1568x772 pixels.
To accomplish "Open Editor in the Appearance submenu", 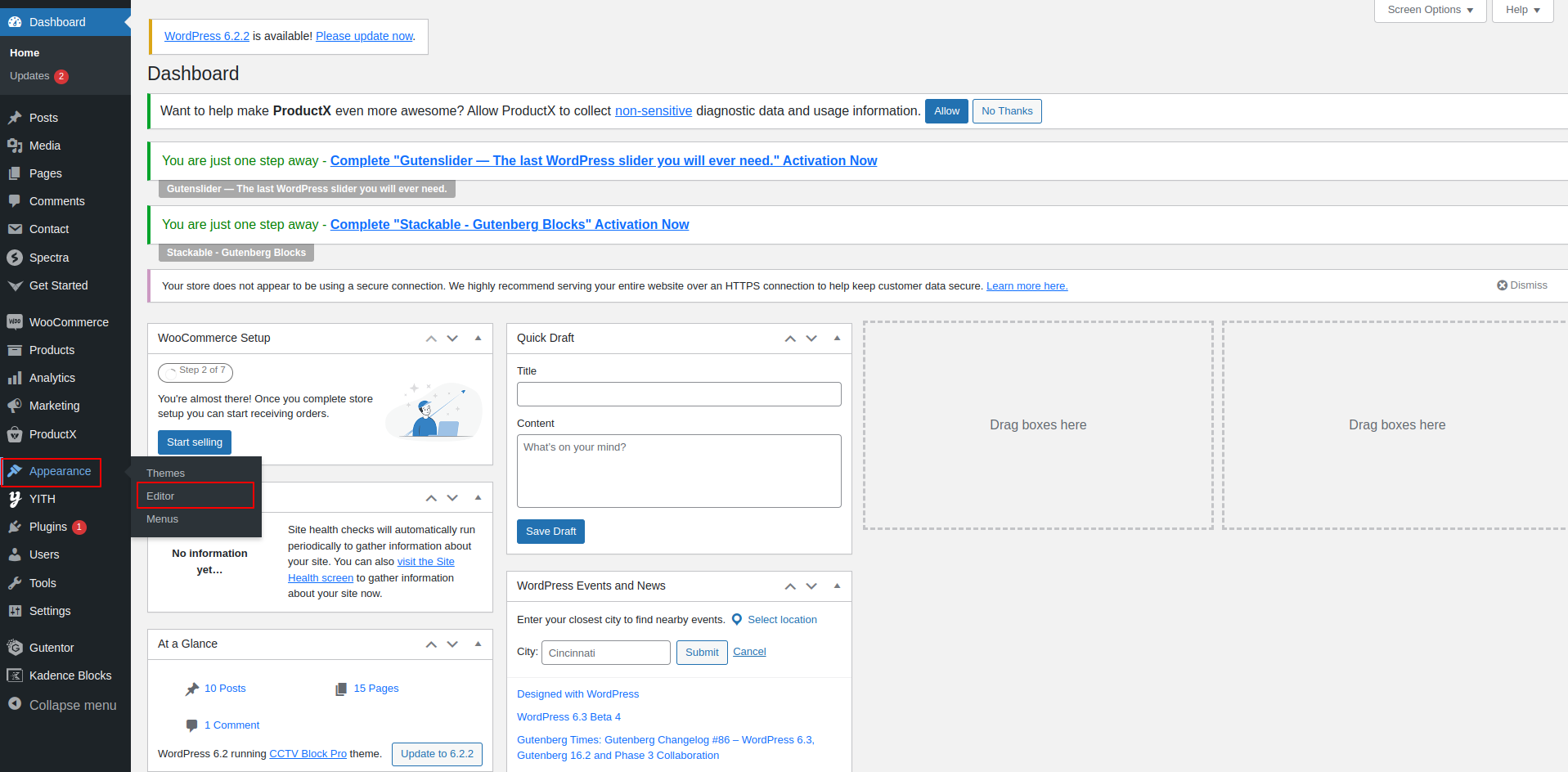I will coord(160,496).
